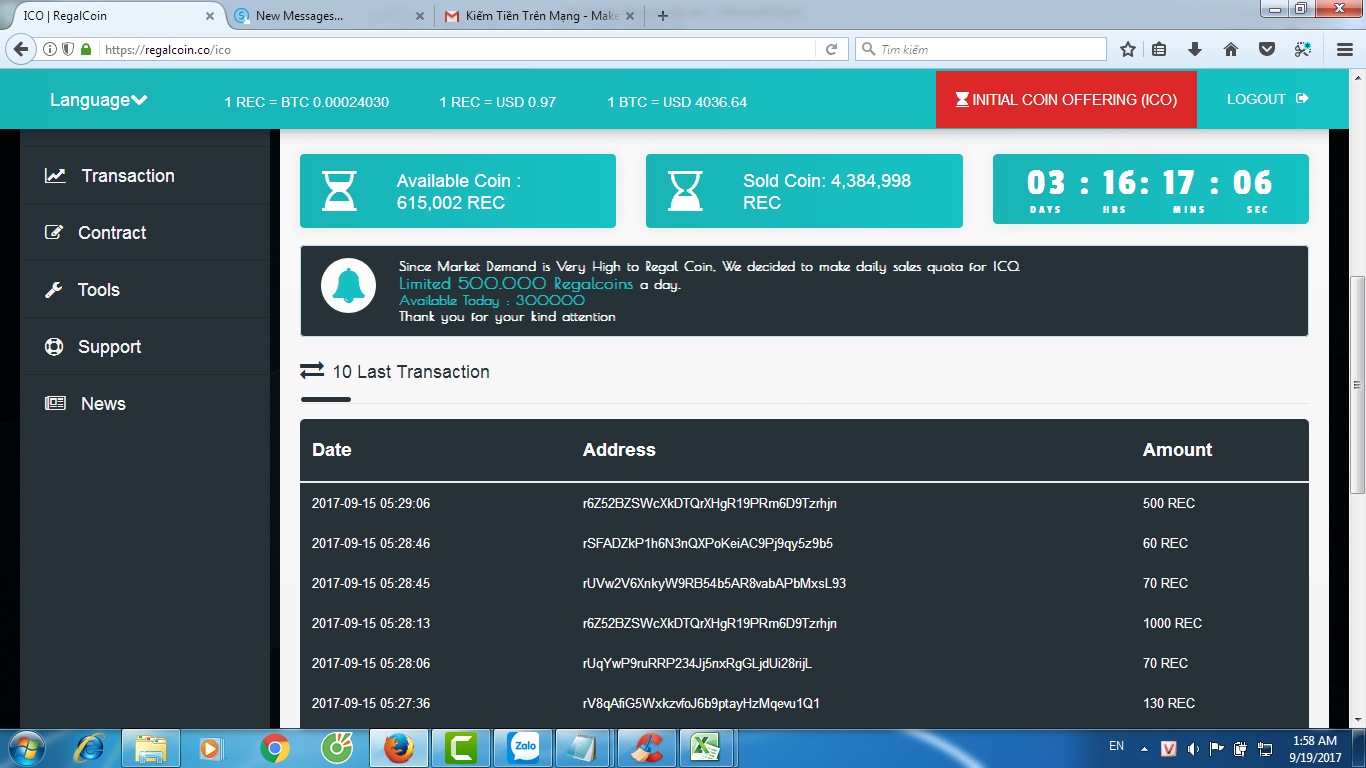This screenshot has height=768, width=1366.
Task: Open CCleaner from the taskbar
Action: tap(647, 747)
